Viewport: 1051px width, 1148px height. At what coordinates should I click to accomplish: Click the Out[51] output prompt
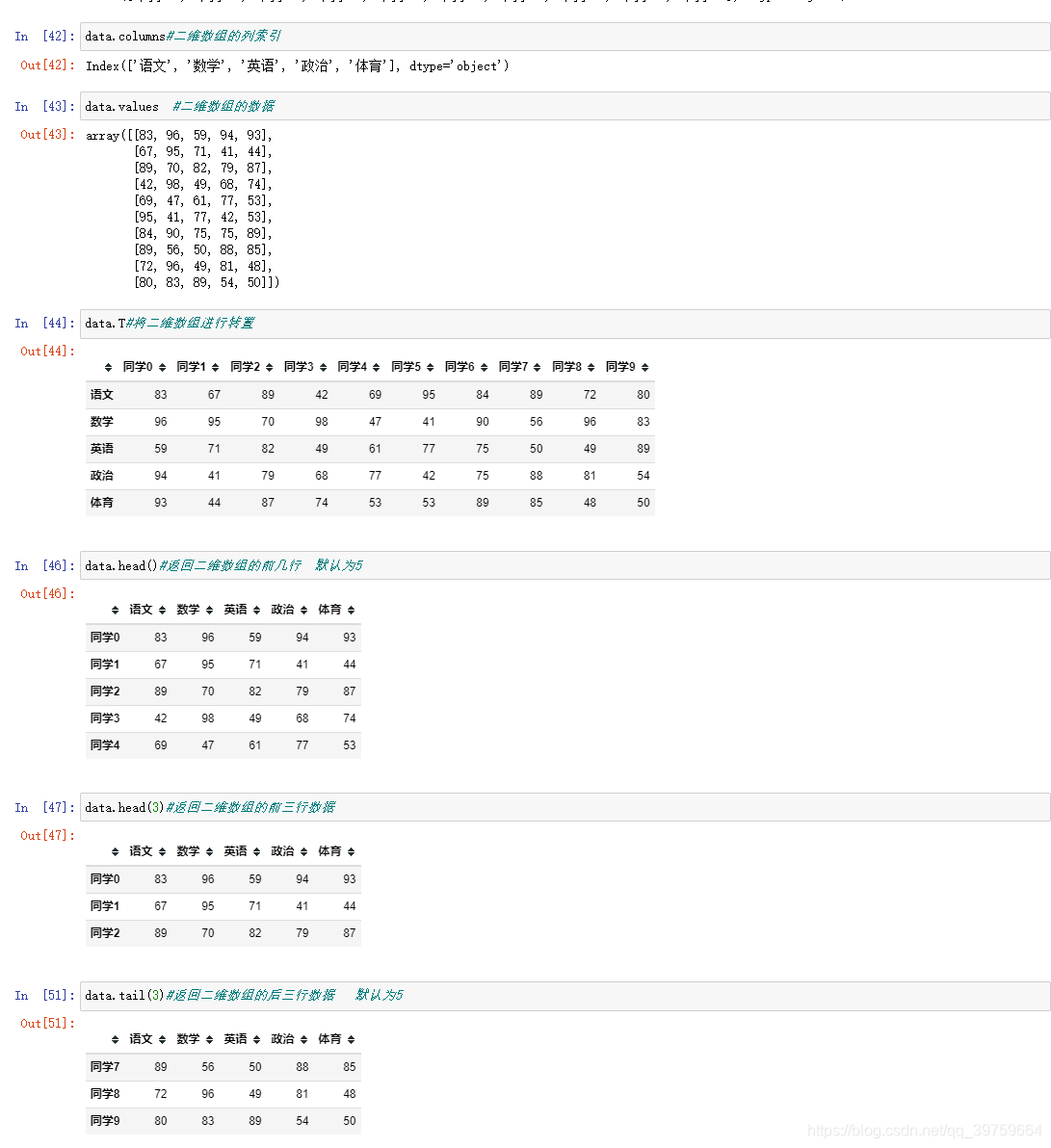point(47,1024)
